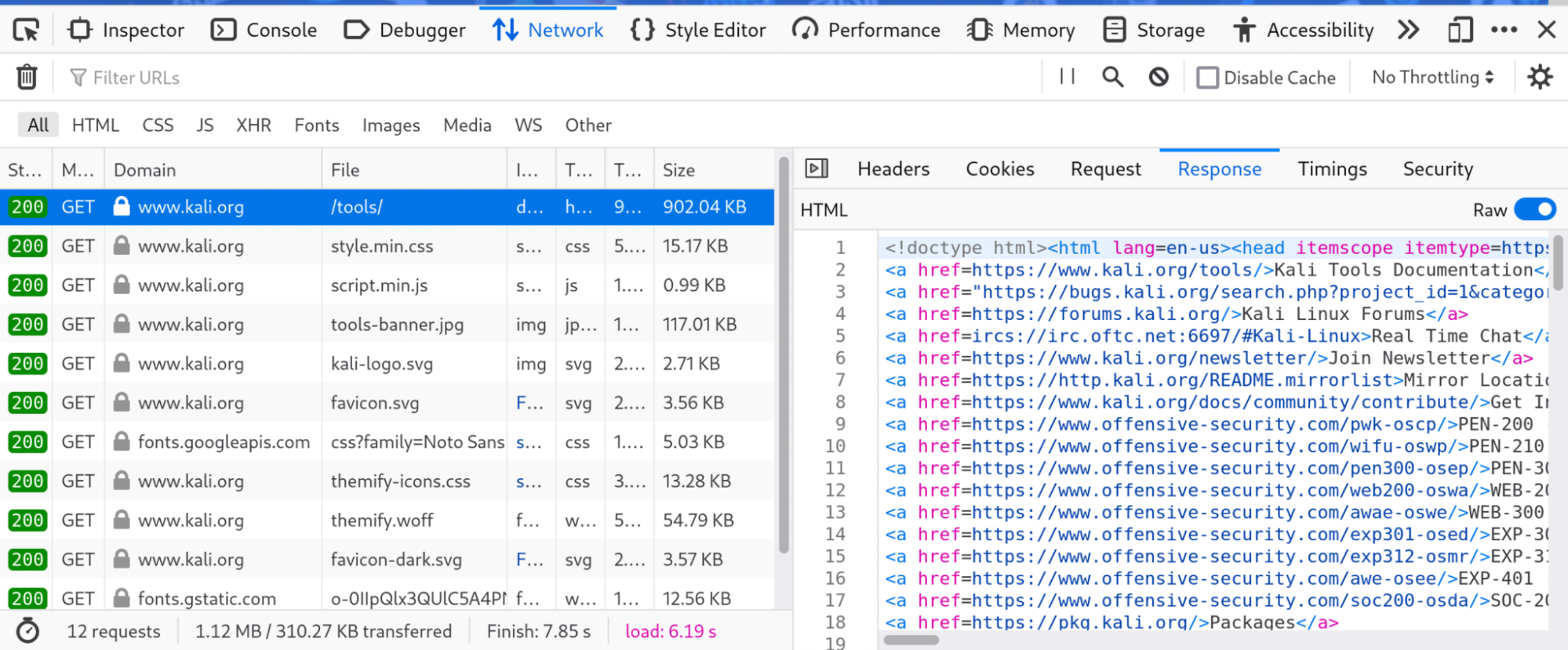Sort by the Size column header

(x=714, y=169)
